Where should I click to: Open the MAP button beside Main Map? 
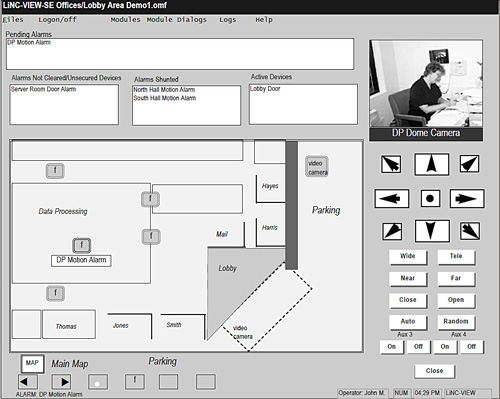32,363
